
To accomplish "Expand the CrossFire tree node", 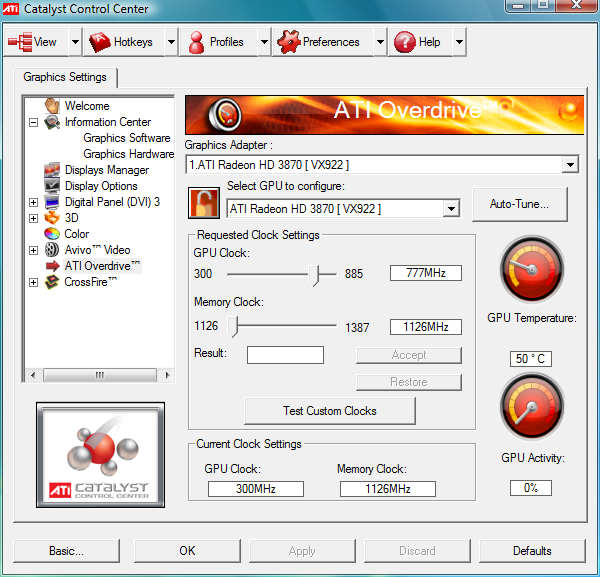I will click(34, 282).
